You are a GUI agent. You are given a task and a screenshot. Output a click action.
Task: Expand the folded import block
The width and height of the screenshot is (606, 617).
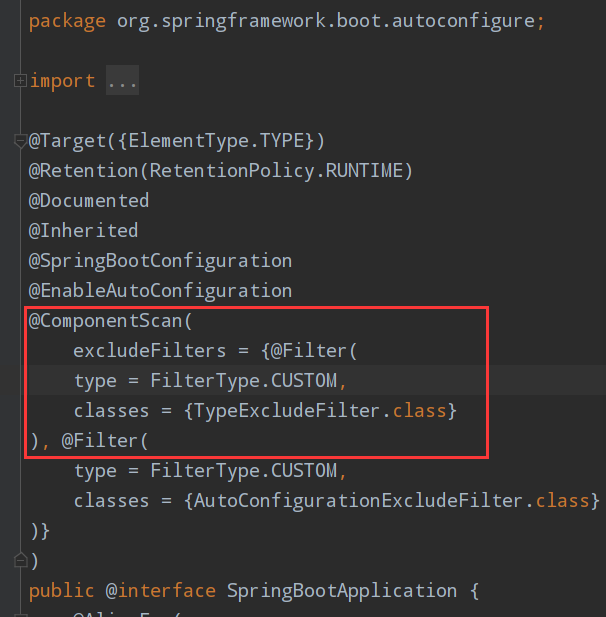click(x=20, y=81)
